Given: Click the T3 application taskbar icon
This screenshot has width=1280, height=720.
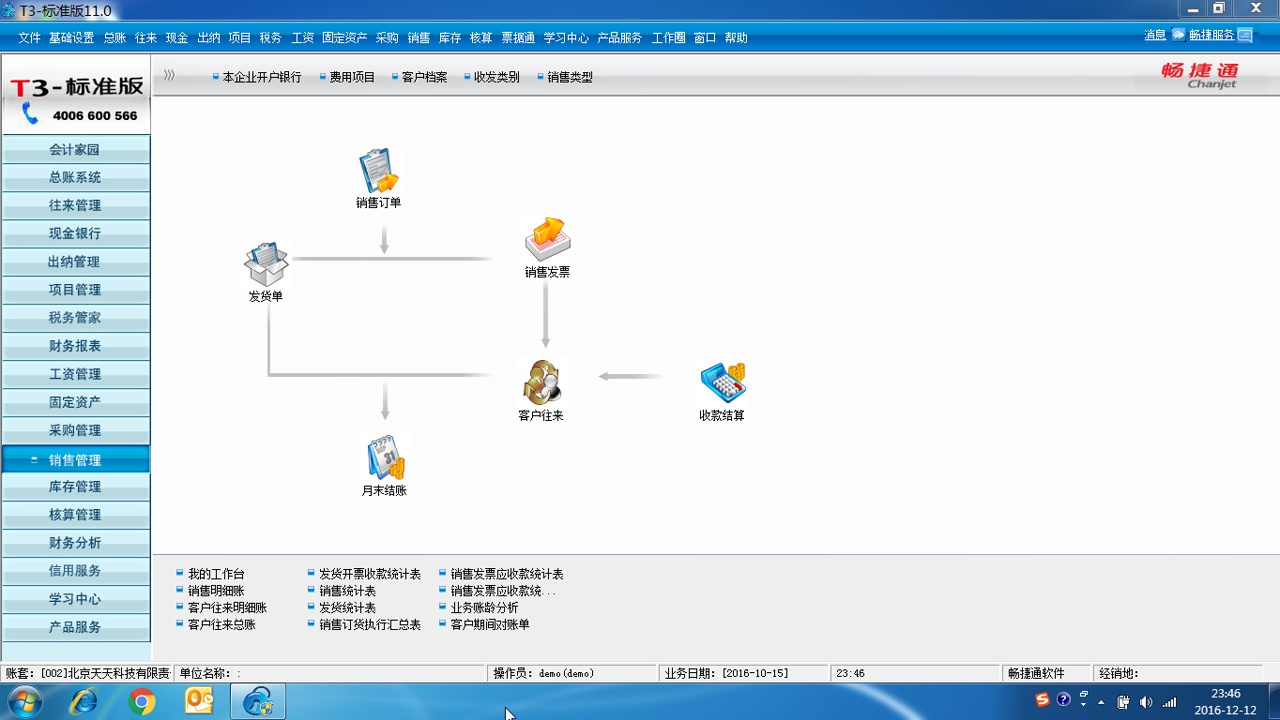Looking at the screenshot, I should (258, 702).
